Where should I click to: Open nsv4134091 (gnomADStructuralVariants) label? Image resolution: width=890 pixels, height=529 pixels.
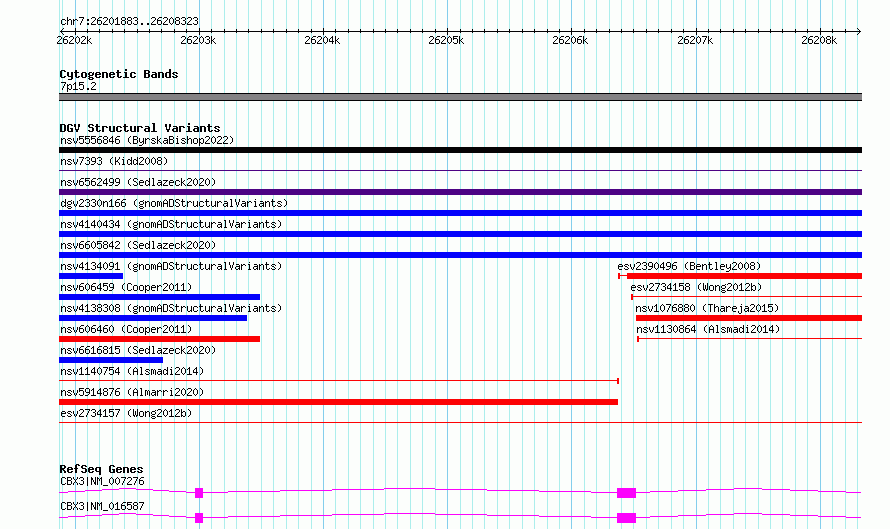171,266
